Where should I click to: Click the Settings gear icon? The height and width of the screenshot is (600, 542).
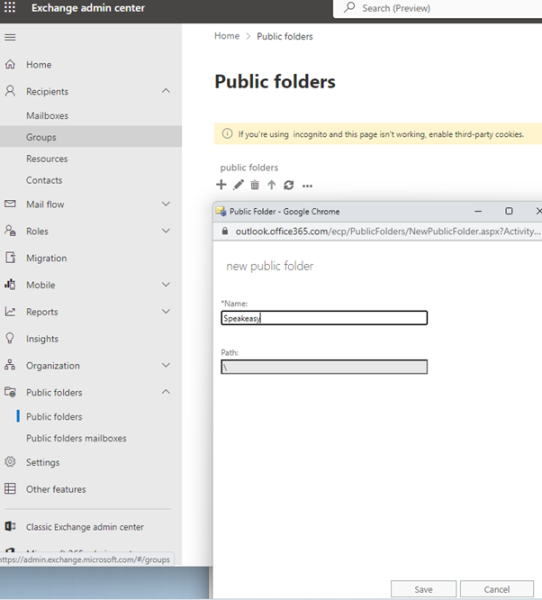[10, 462]
